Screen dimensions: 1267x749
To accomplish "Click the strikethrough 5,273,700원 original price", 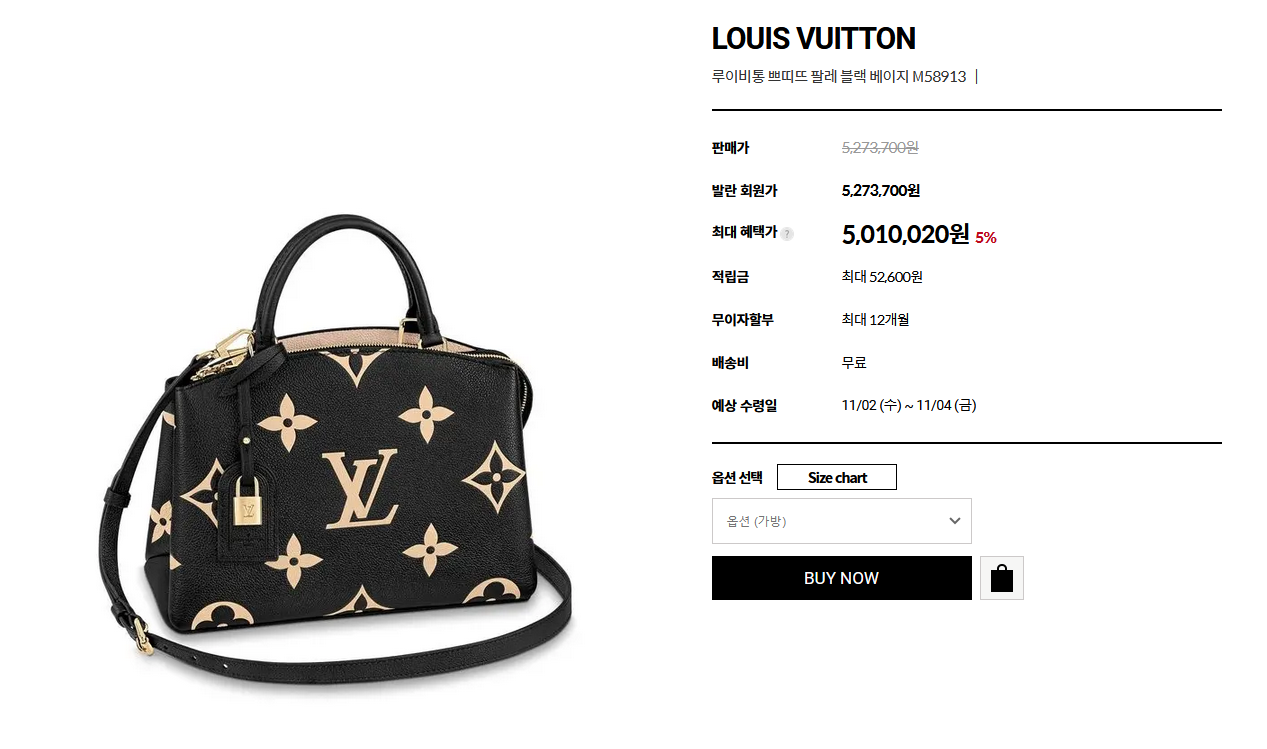I will click(880, 147).
